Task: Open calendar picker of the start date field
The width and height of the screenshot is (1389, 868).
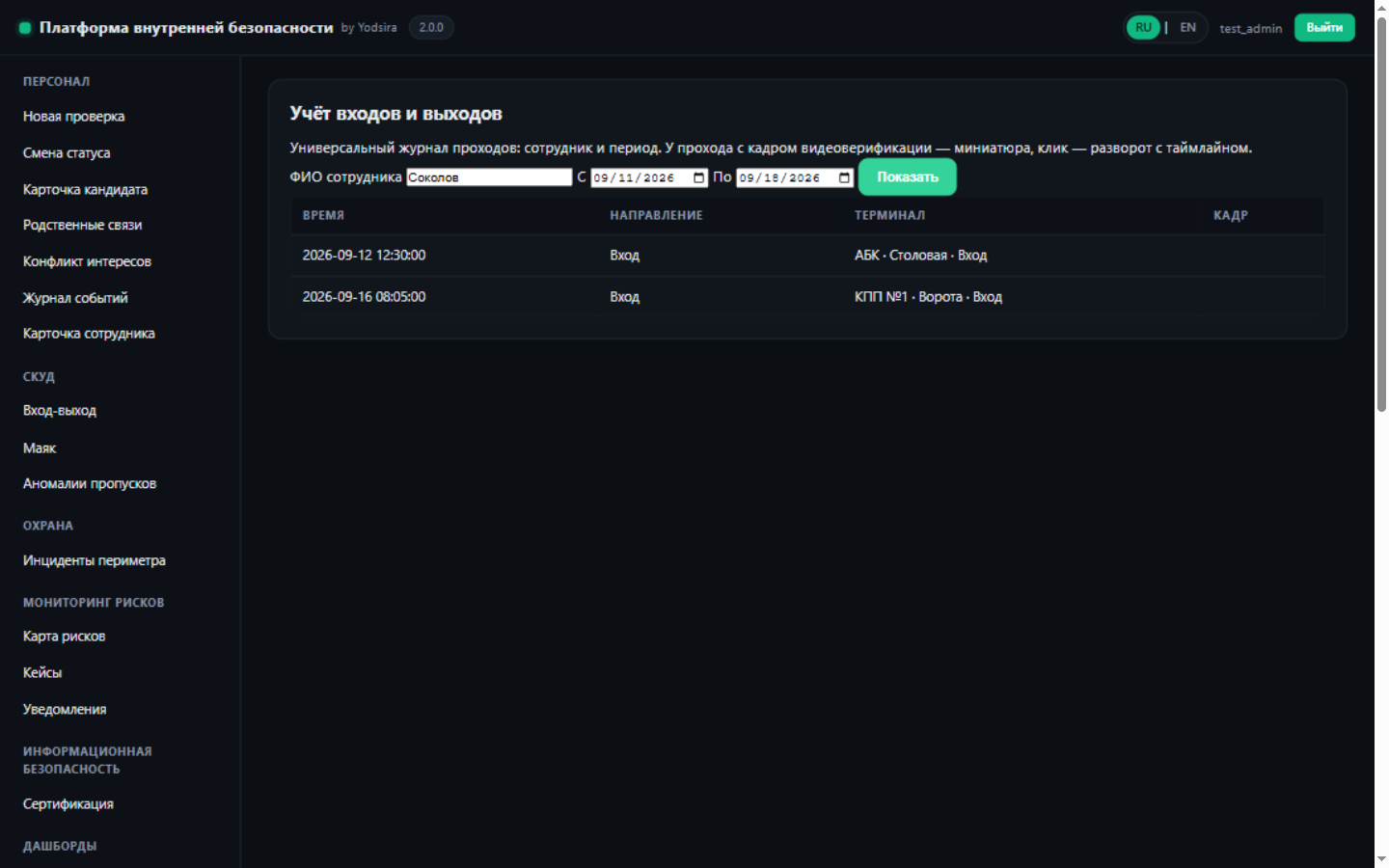Action: click(699, 177)
